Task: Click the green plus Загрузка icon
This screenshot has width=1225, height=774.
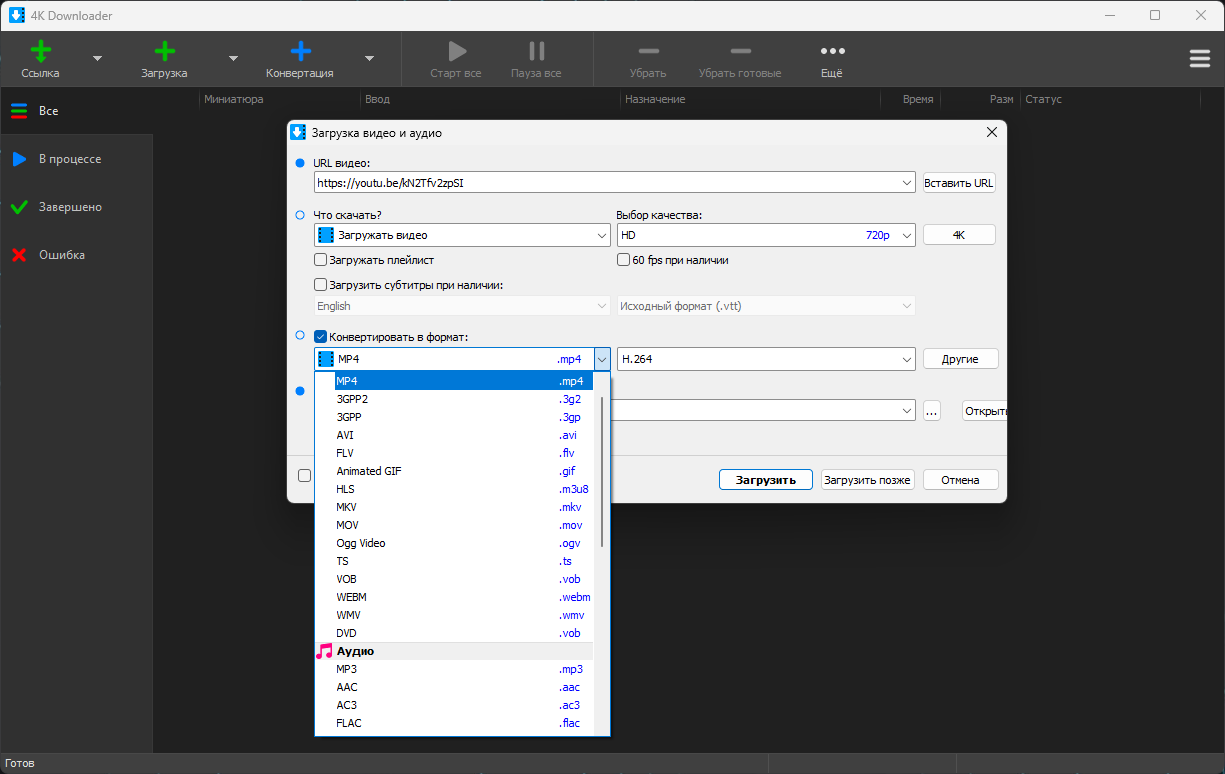Action: click(x=165, y=51)
